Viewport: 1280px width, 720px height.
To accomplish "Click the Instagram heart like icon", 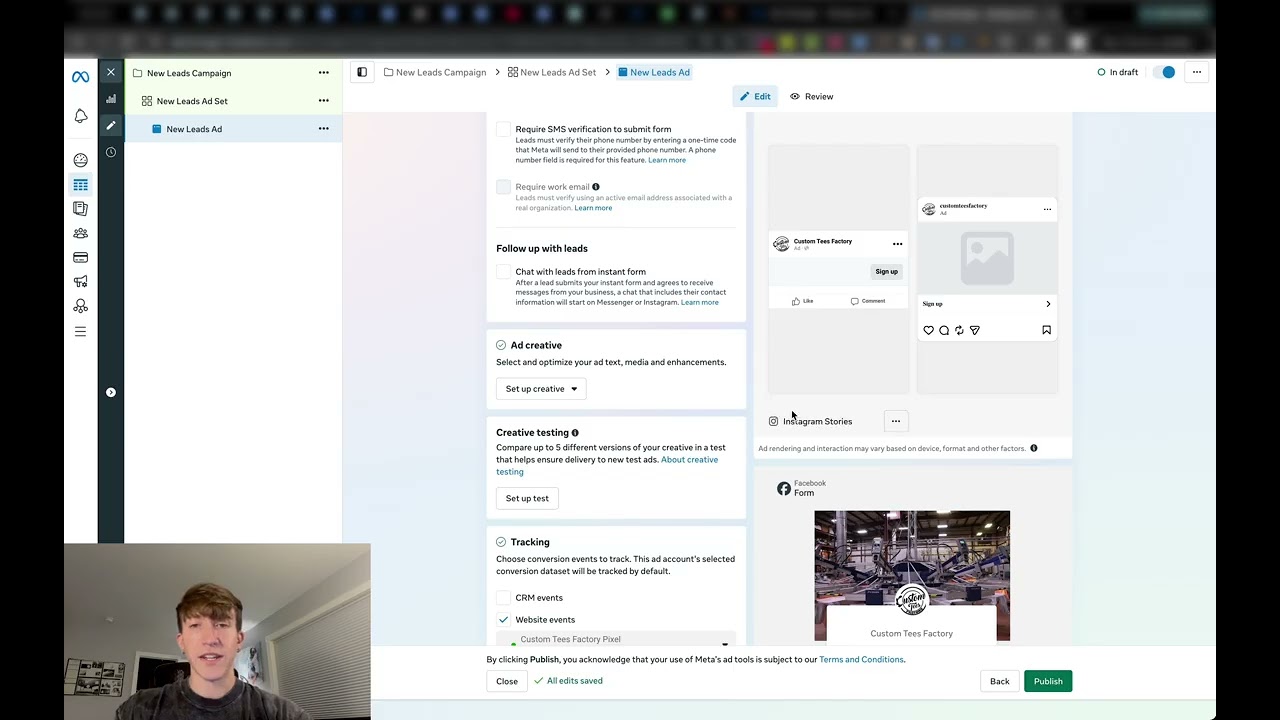I will pyautogui.click(x=929, y=330).
